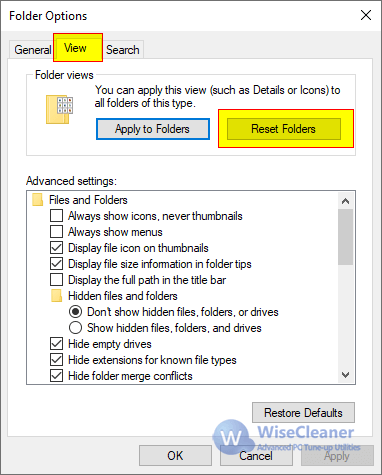Click the advanced settings scrollbar down arrow
Viewport: 382px width, 475px height.
346,375
